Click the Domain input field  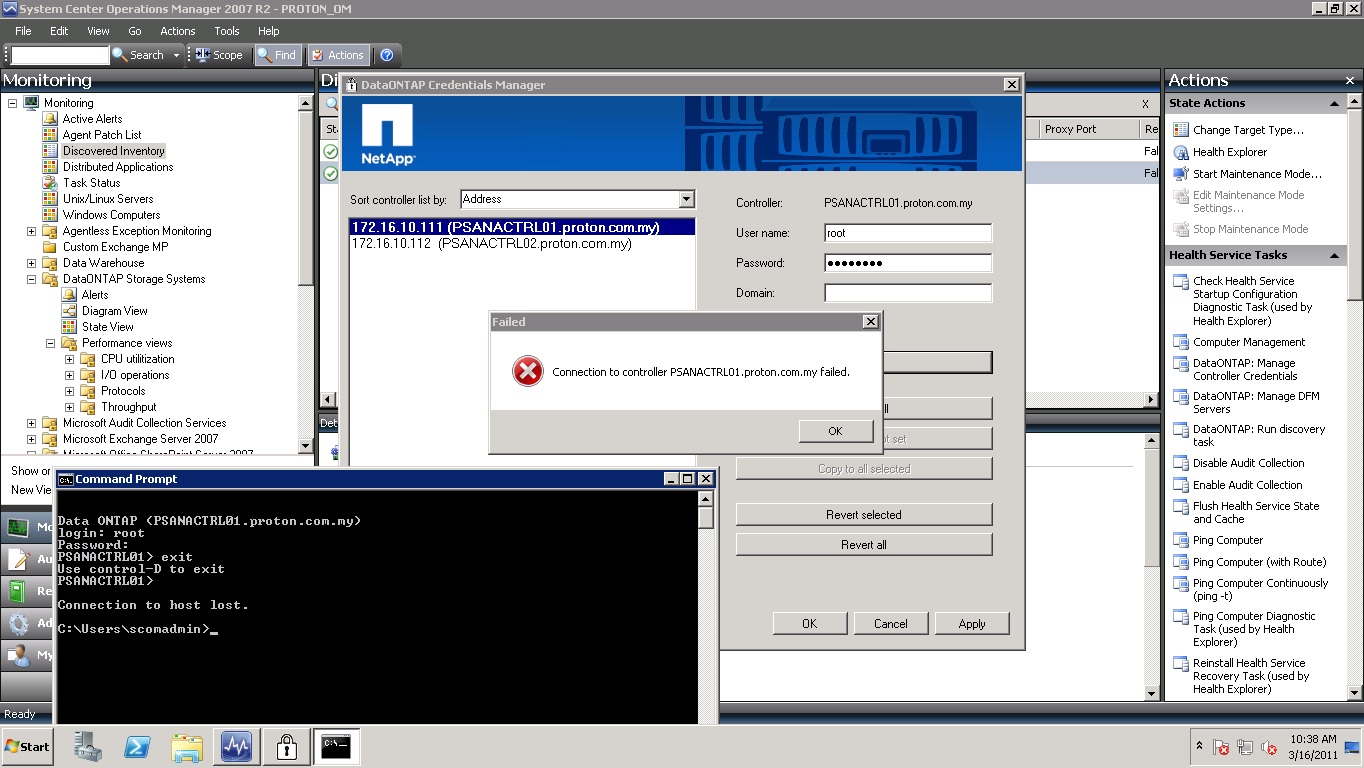(908, 293)
